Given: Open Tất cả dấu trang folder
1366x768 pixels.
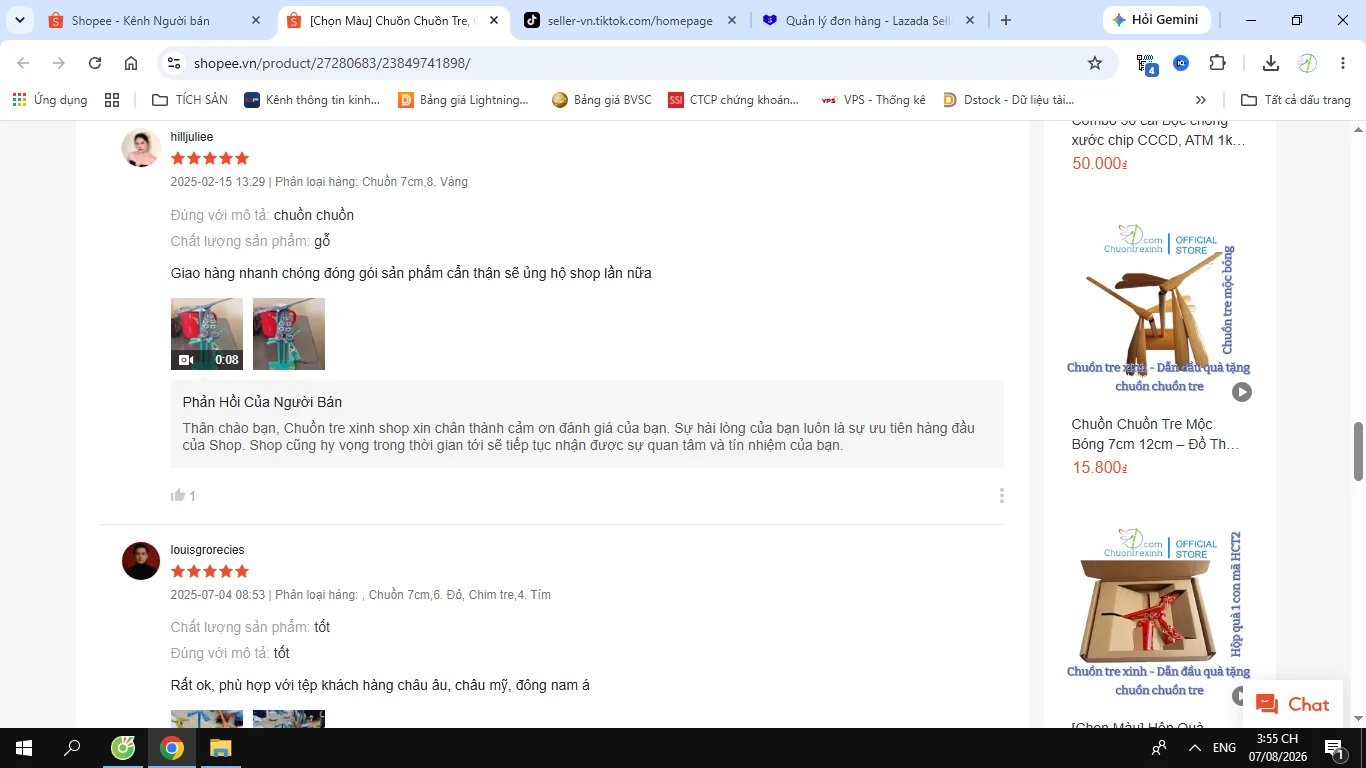Looking at the screenshot, I should (1296, 100).
